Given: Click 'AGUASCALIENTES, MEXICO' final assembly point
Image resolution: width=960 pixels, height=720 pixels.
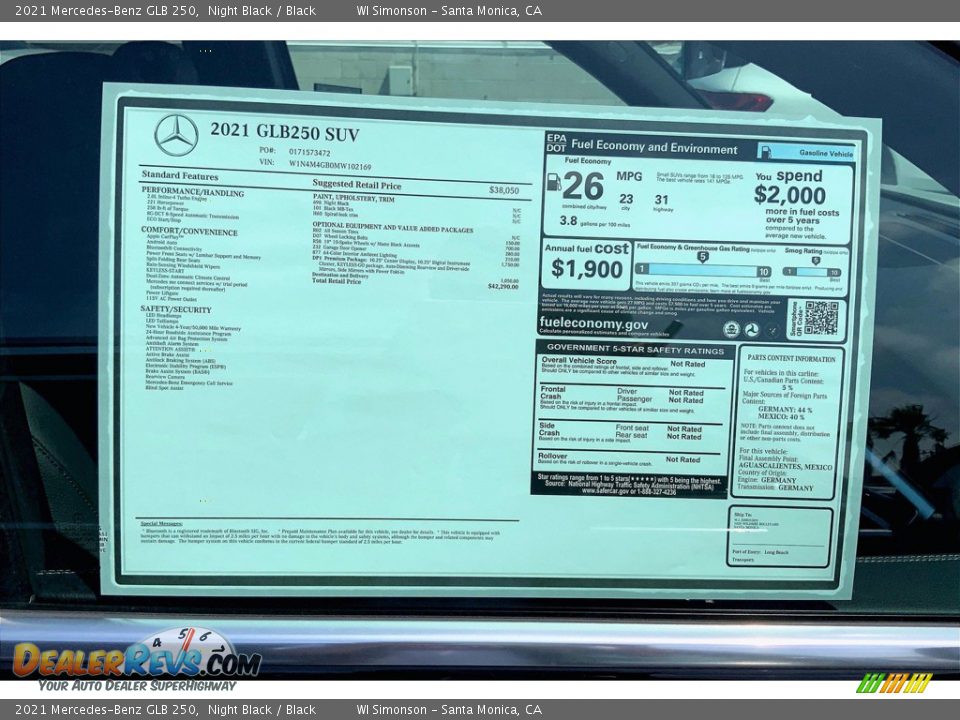Looking at the screenshot, I should [785, 467].
